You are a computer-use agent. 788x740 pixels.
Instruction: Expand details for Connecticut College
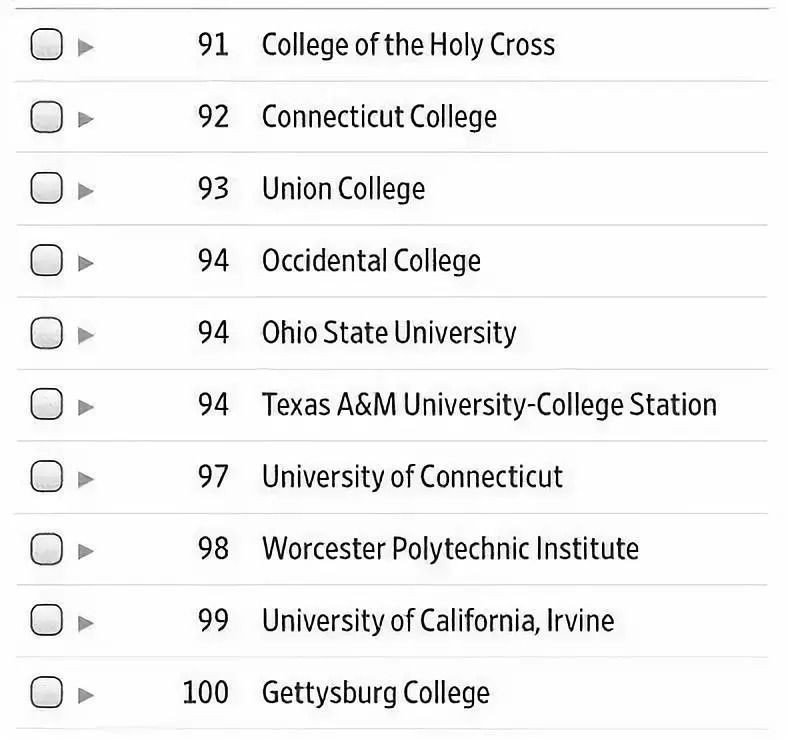pyautogui.click(x=86, y=118)
